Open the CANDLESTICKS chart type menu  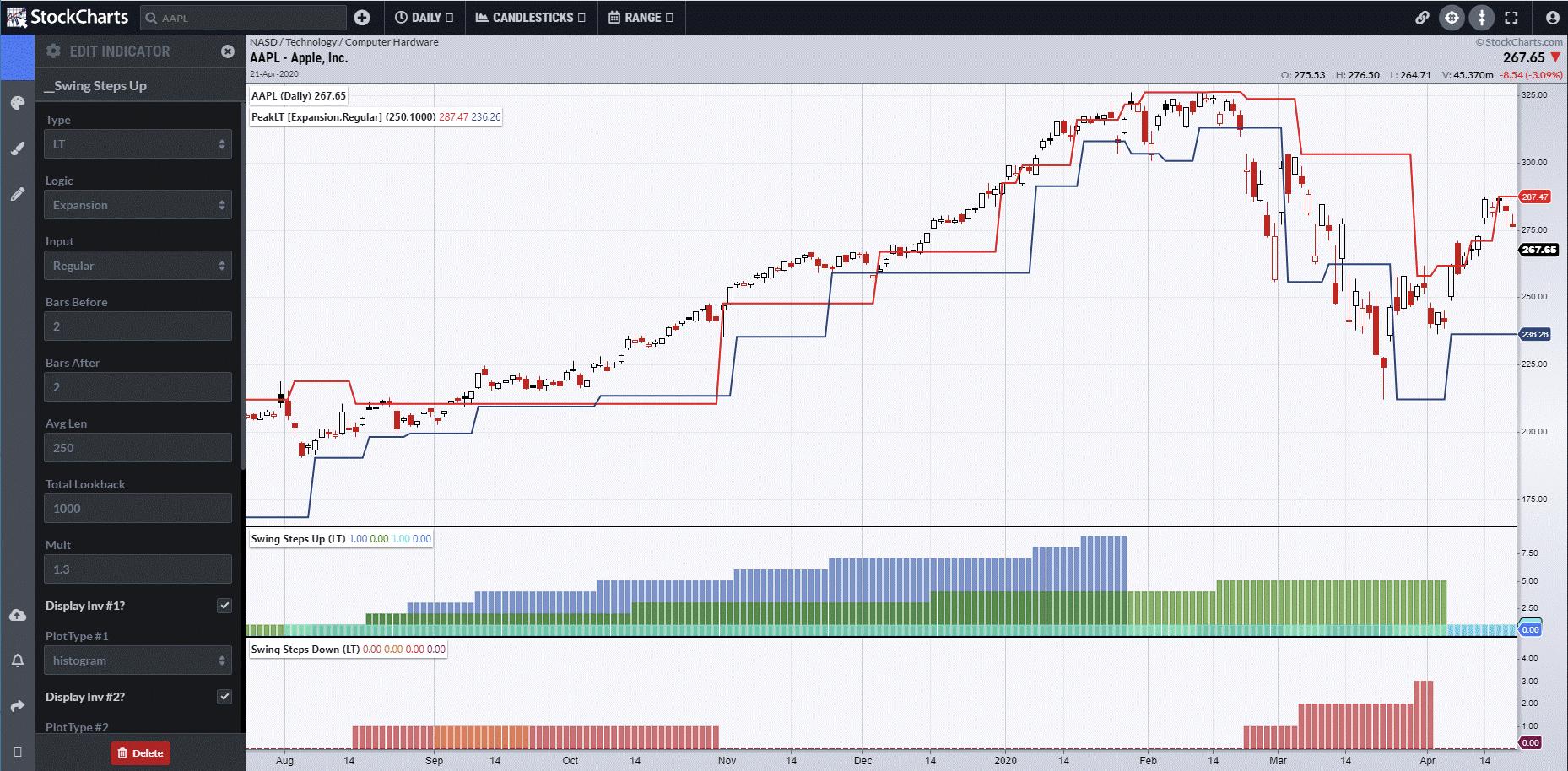tap(530, 17)
